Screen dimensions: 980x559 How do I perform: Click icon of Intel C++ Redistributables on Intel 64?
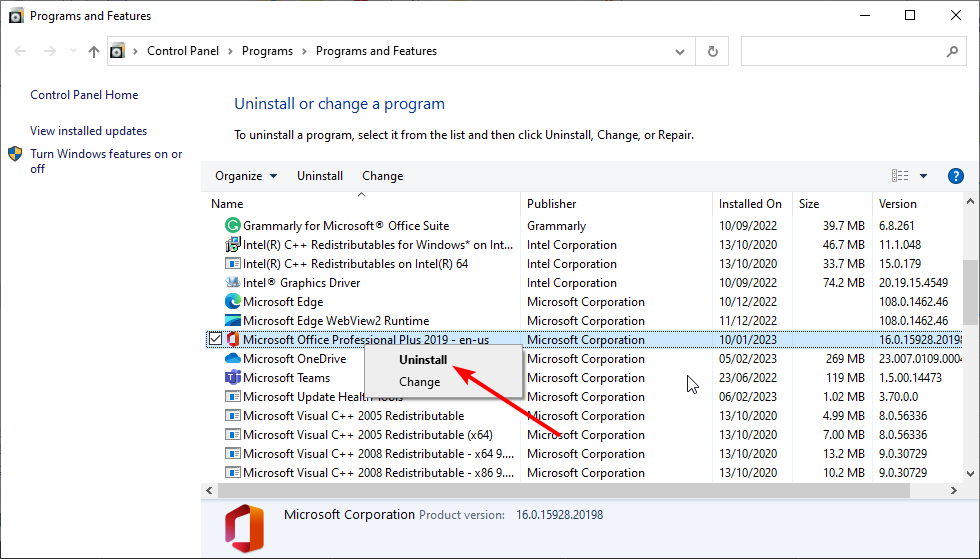pos(232,263)
